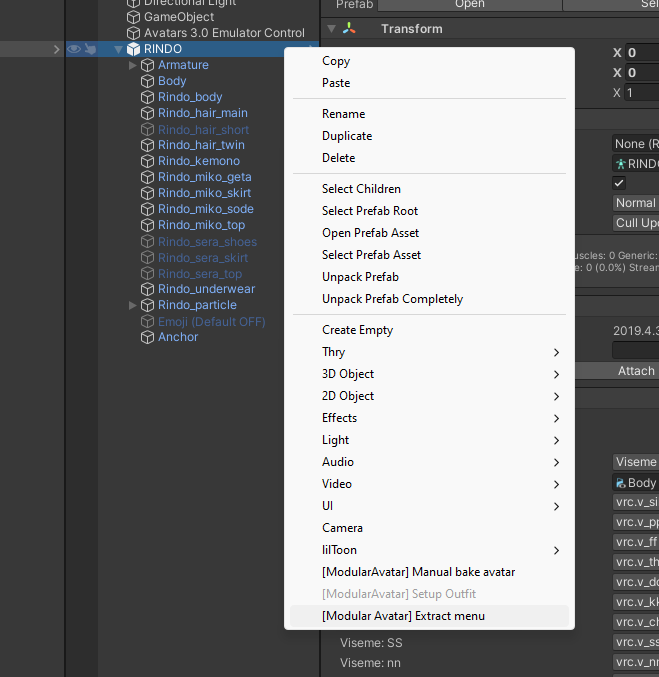Expand the Armature foldout arrow

click(133, 65)
